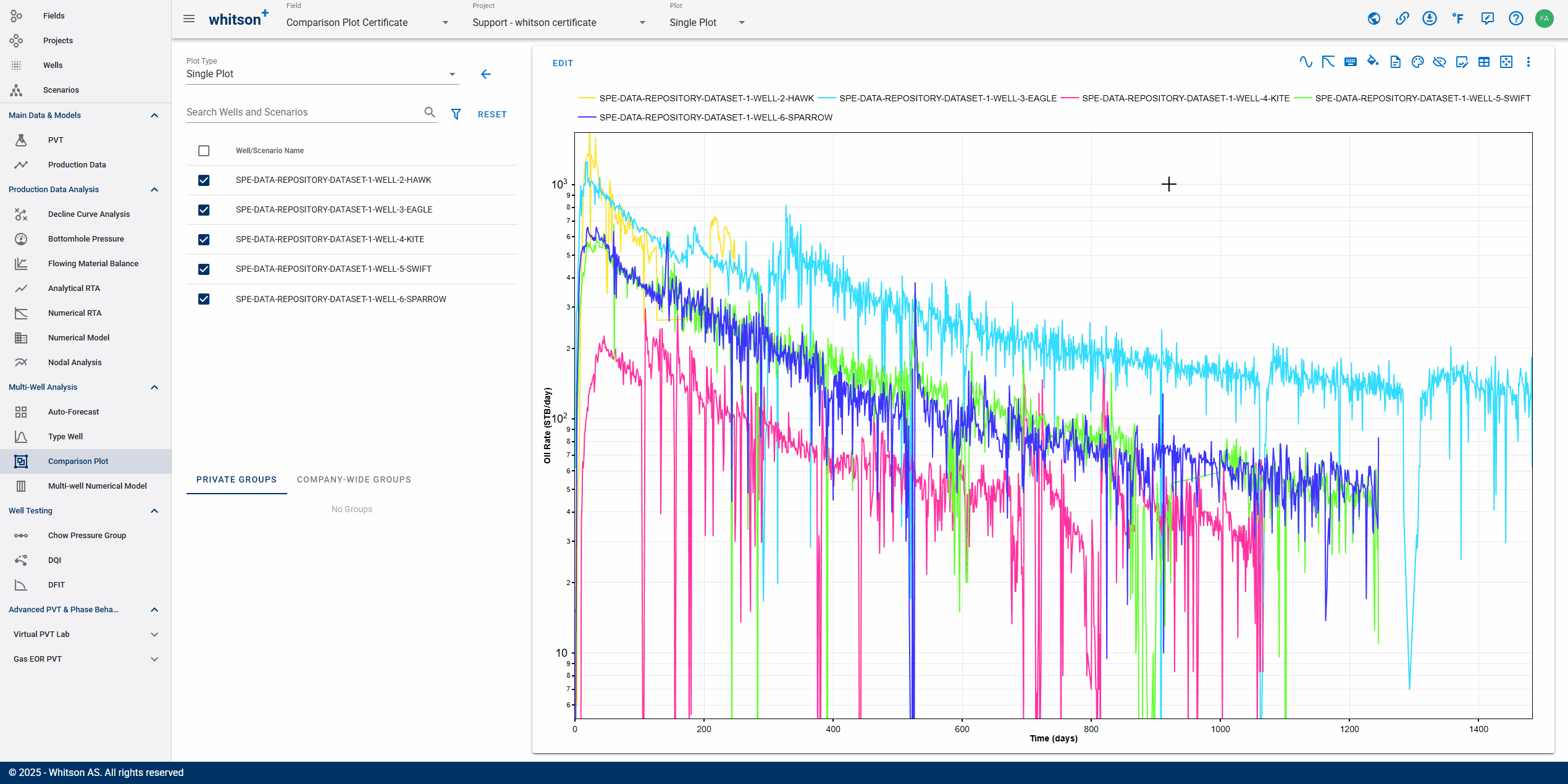Click the °F units icon
The height and width of the screenshot is (784, 1568).
(x=1458, y=19)
